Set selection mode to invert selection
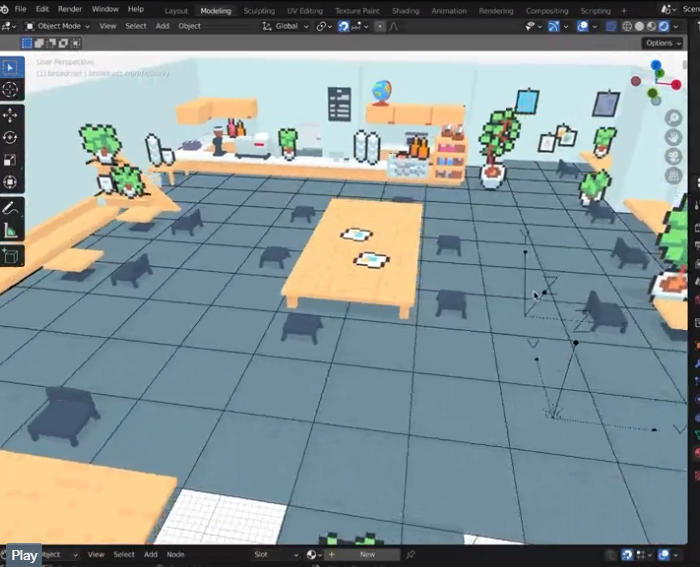 pyautogui.click(x=63, y=43)
